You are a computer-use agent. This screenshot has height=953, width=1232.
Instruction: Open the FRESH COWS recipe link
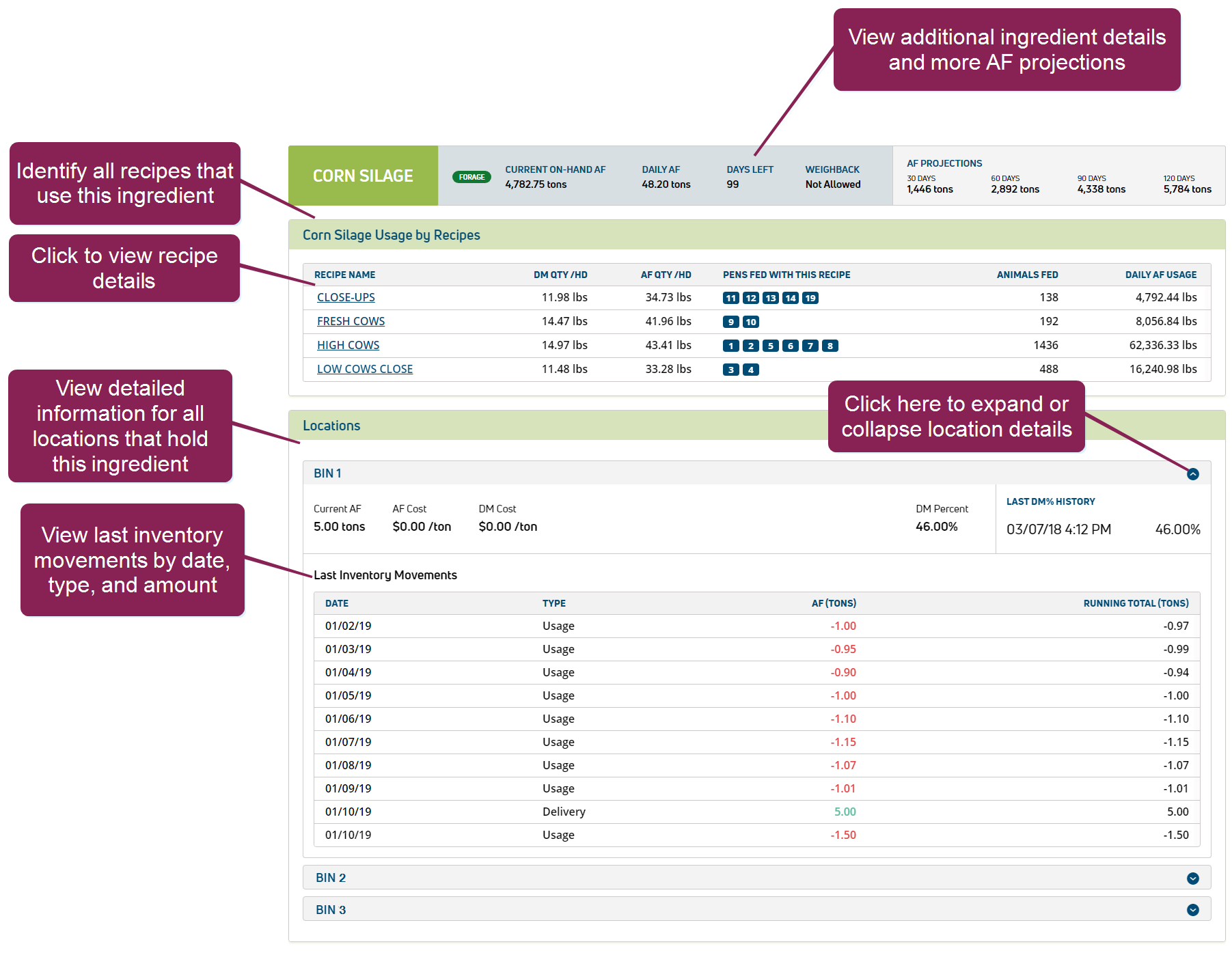coord(351,321)
